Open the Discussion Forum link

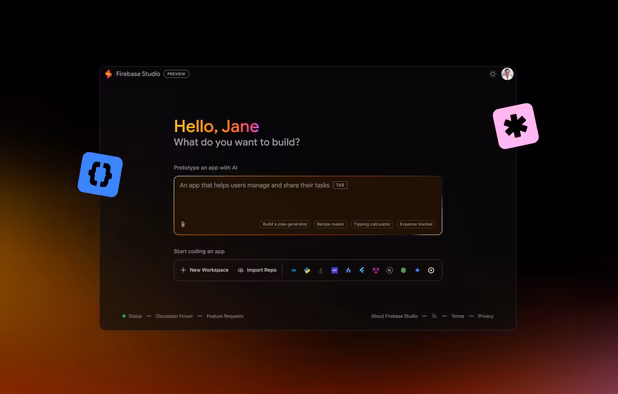tap(174, 316)
